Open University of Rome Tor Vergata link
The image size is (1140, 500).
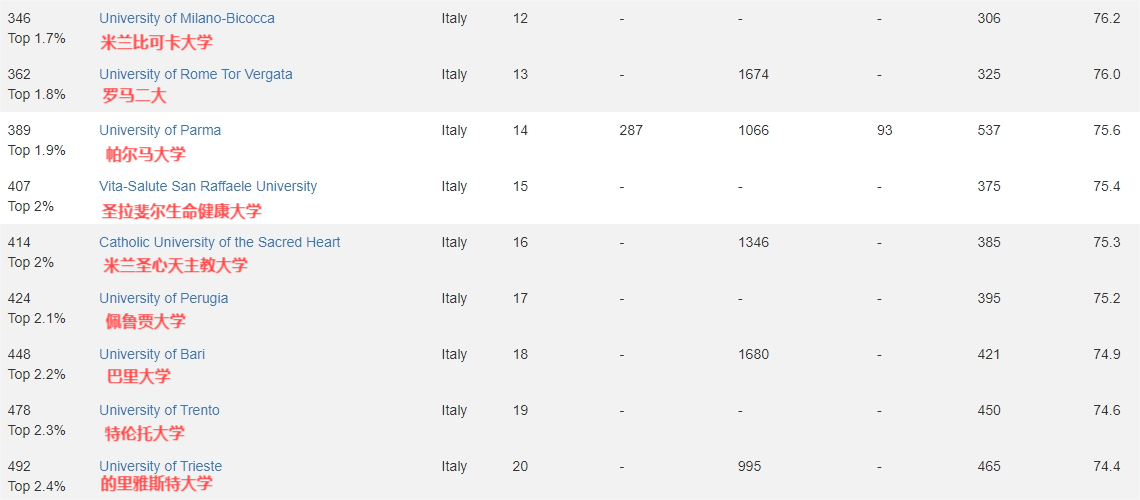click(x=196, y=74)
